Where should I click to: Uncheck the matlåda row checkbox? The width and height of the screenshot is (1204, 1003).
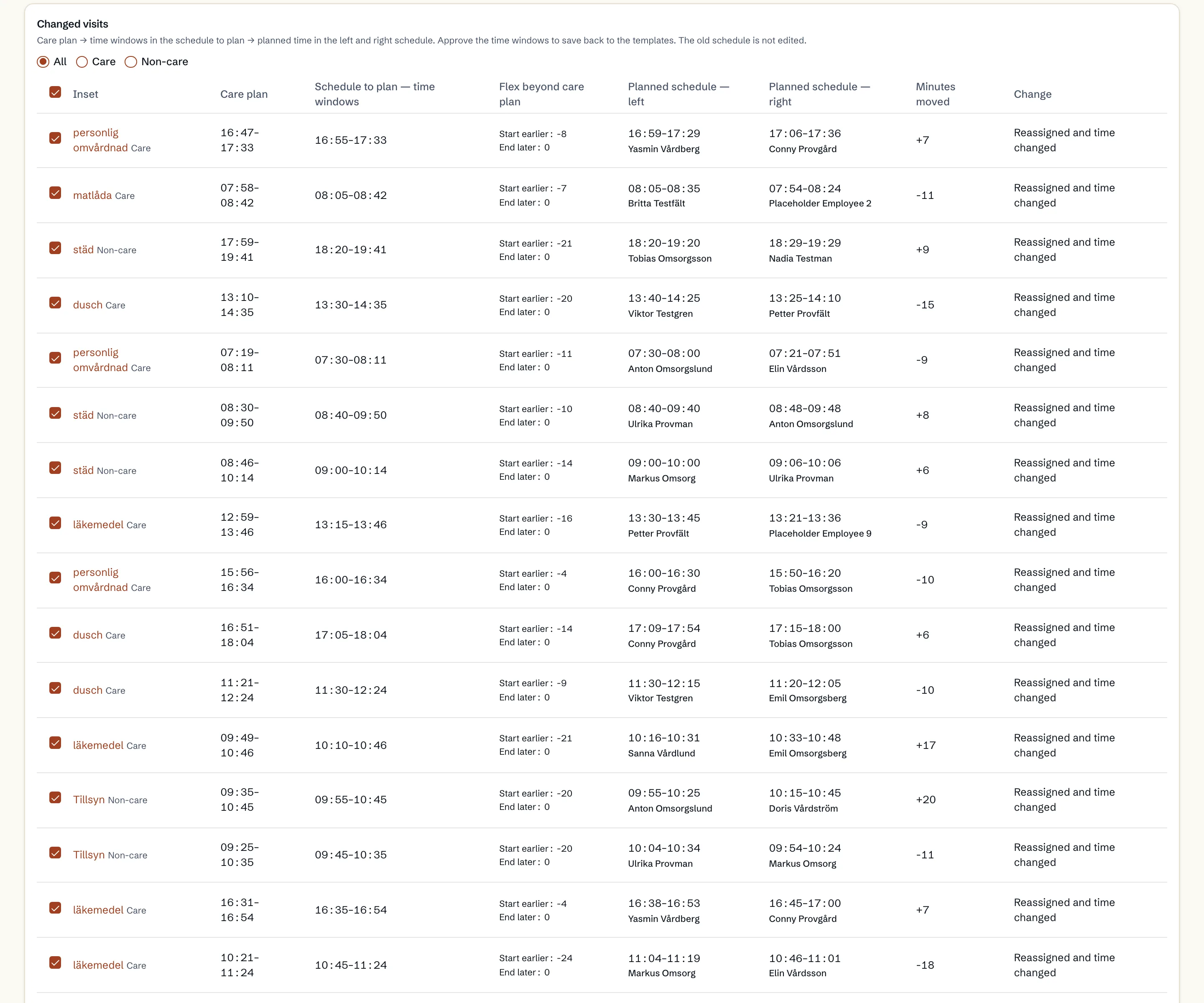coord(55,193)
